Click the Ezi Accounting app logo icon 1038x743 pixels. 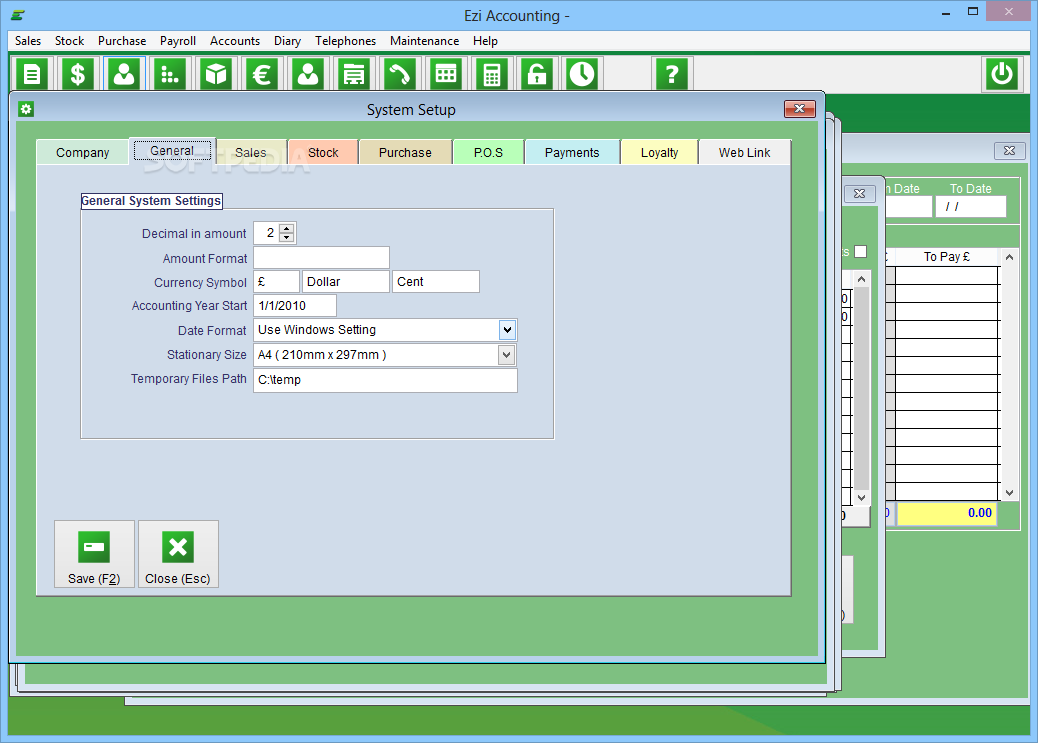(18, 15)
